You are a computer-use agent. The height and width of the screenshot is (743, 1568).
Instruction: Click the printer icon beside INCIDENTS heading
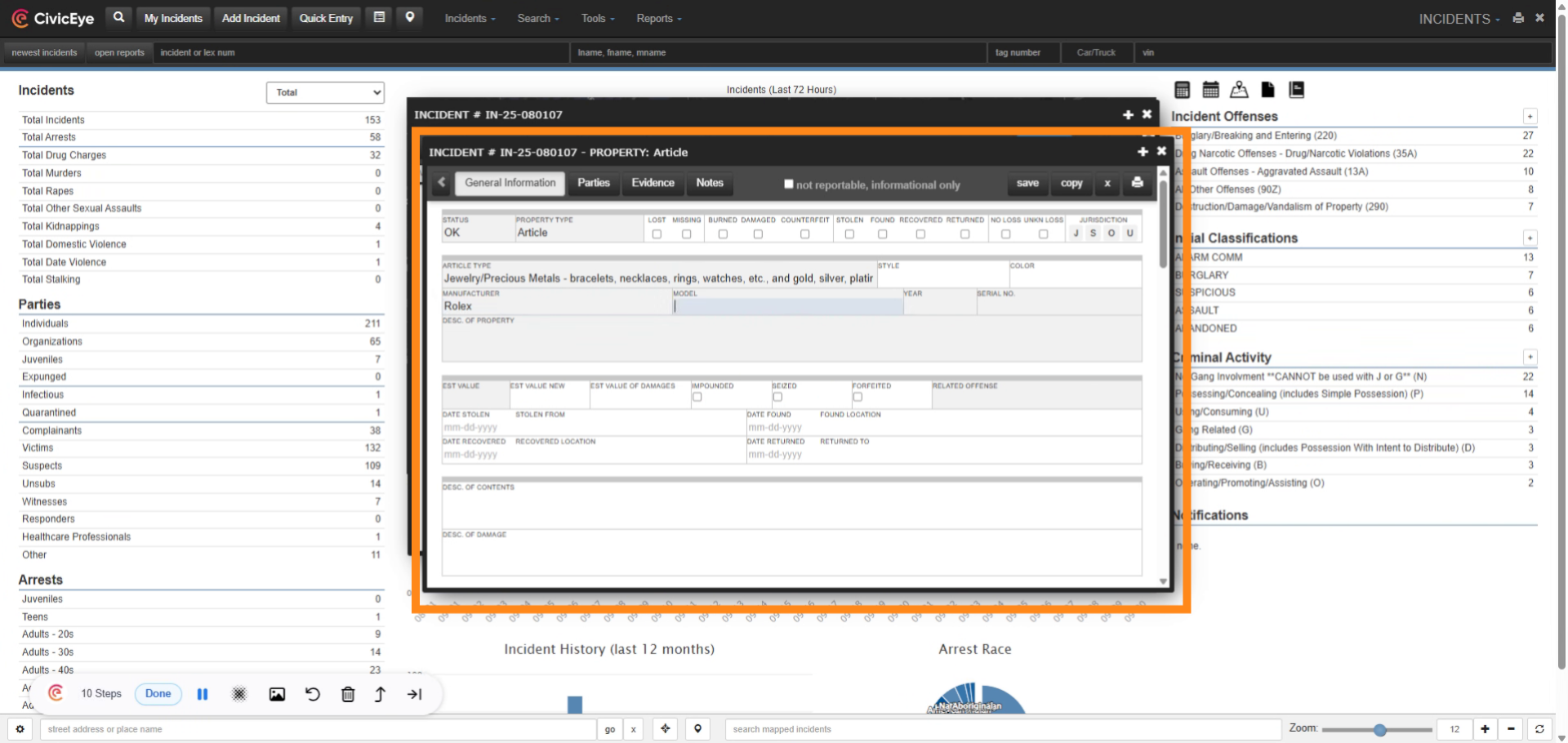(1518, 18)
